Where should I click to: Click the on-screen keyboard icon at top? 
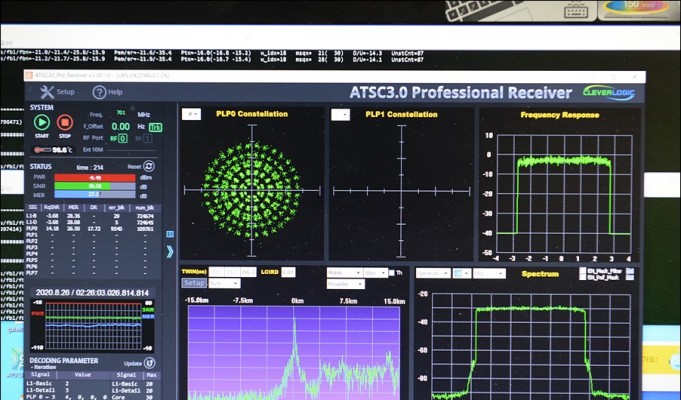(x=576, y=10)
